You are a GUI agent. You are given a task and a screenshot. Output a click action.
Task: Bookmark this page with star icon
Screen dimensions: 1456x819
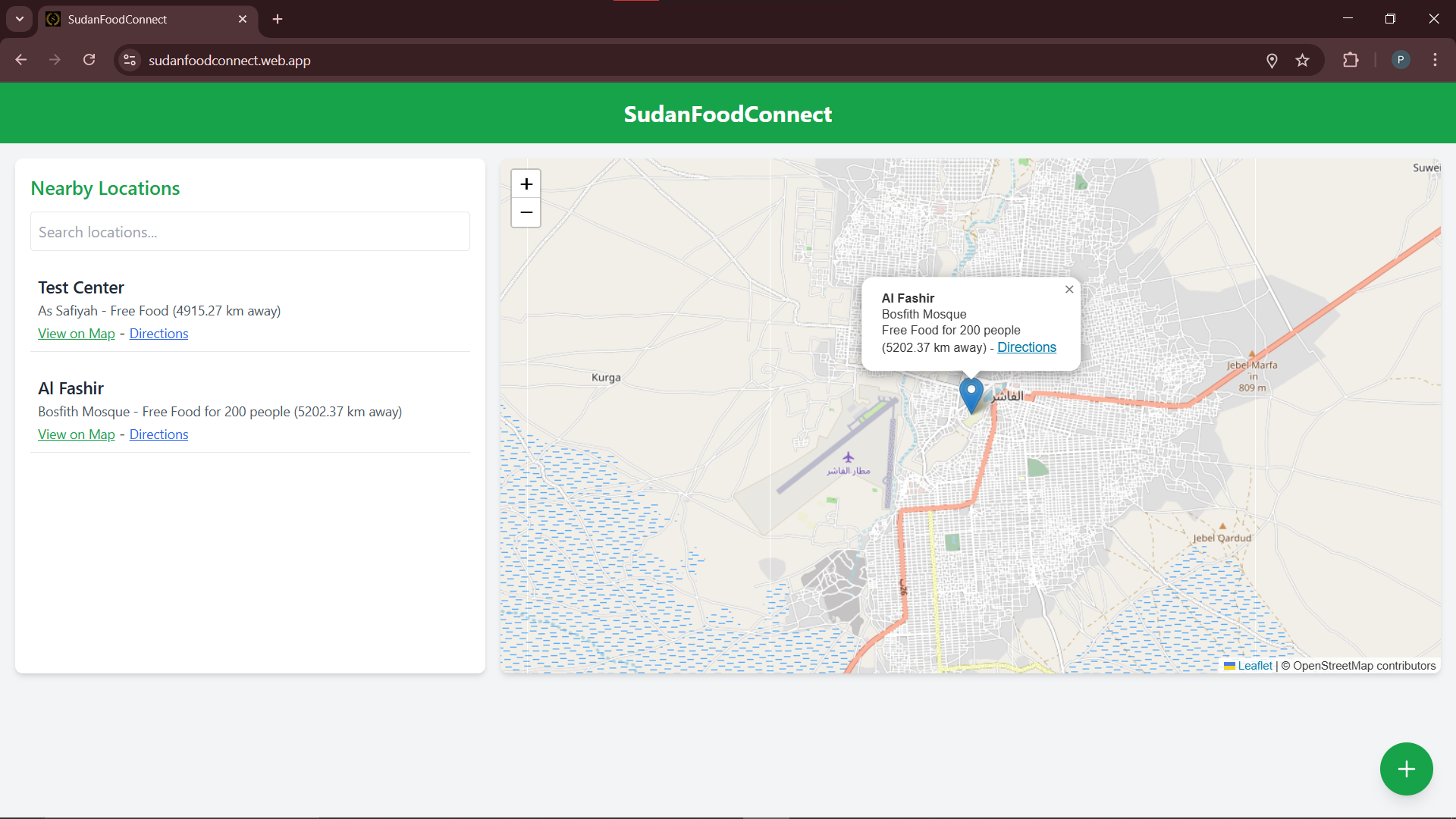pyautogui.click(x=1302, y=61)
